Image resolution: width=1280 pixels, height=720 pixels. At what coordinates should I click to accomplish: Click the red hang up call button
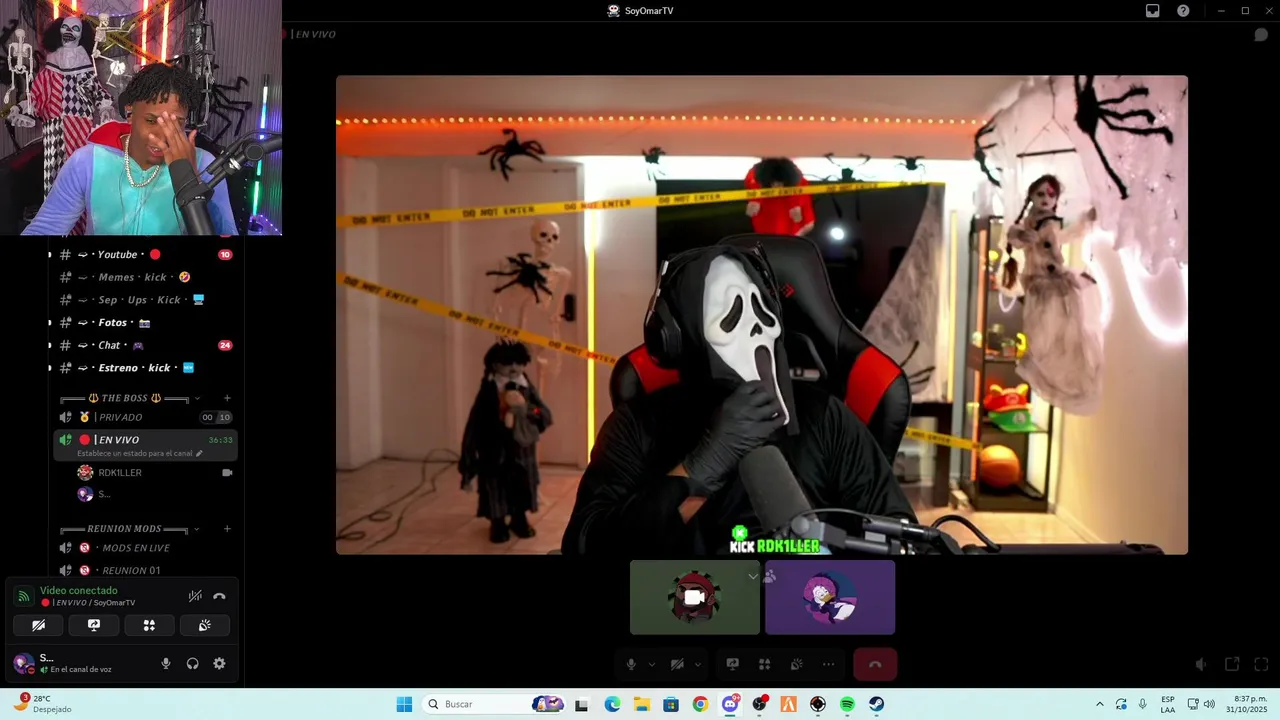pyautogui.click(x=875, y=665)
